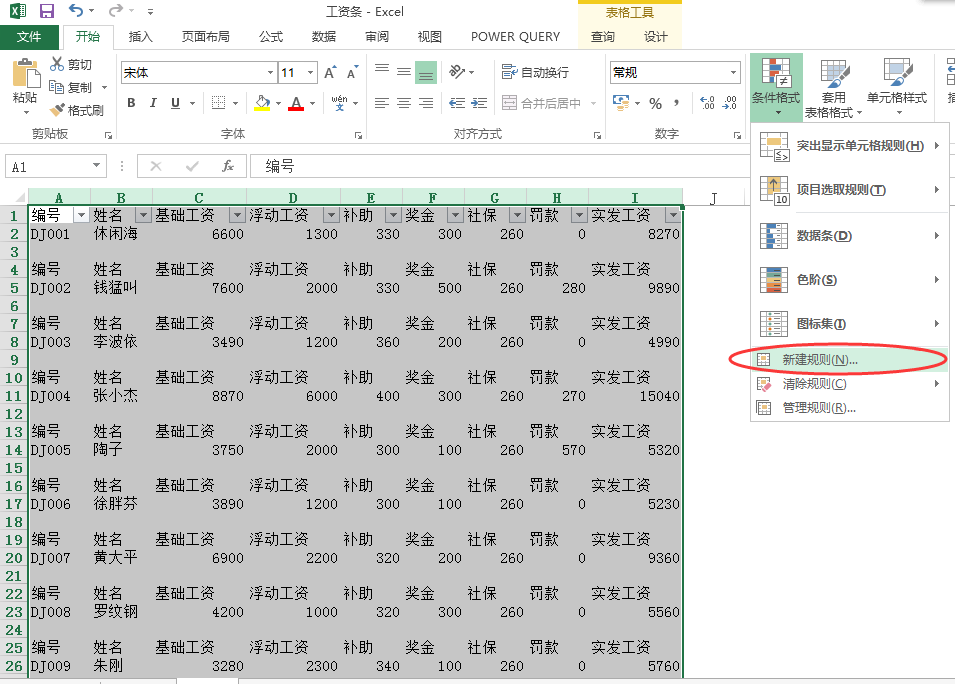Select column D header

pos(293,197)
